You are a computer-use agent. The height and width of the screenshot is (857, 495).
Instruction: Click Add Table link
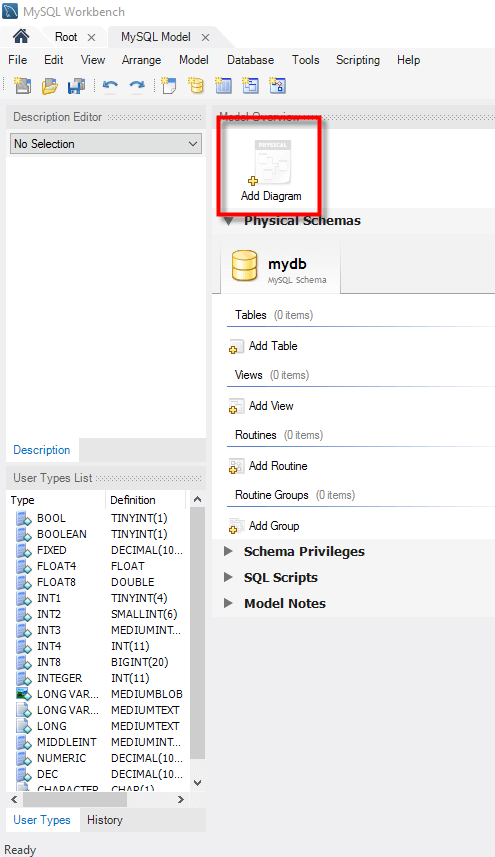pos(273,346)
